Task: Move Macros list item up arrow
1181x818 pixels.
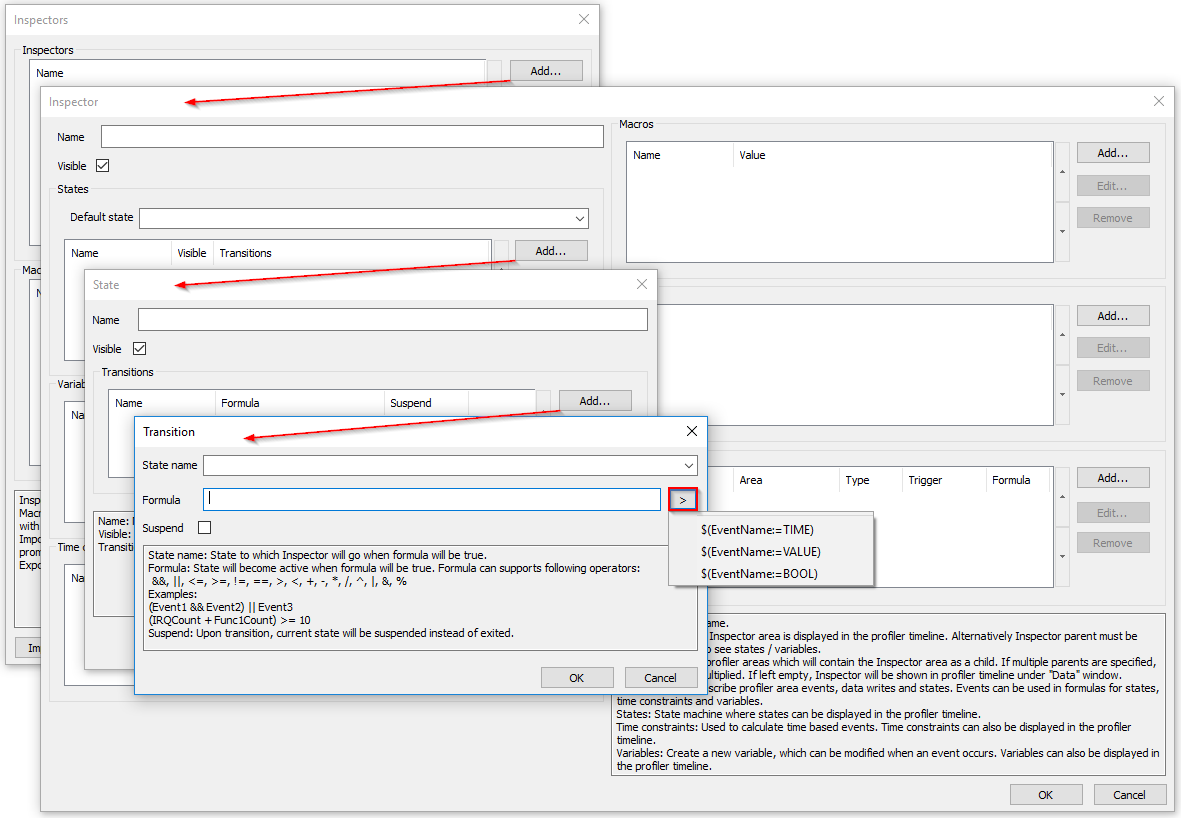Action: (1062, 171)
